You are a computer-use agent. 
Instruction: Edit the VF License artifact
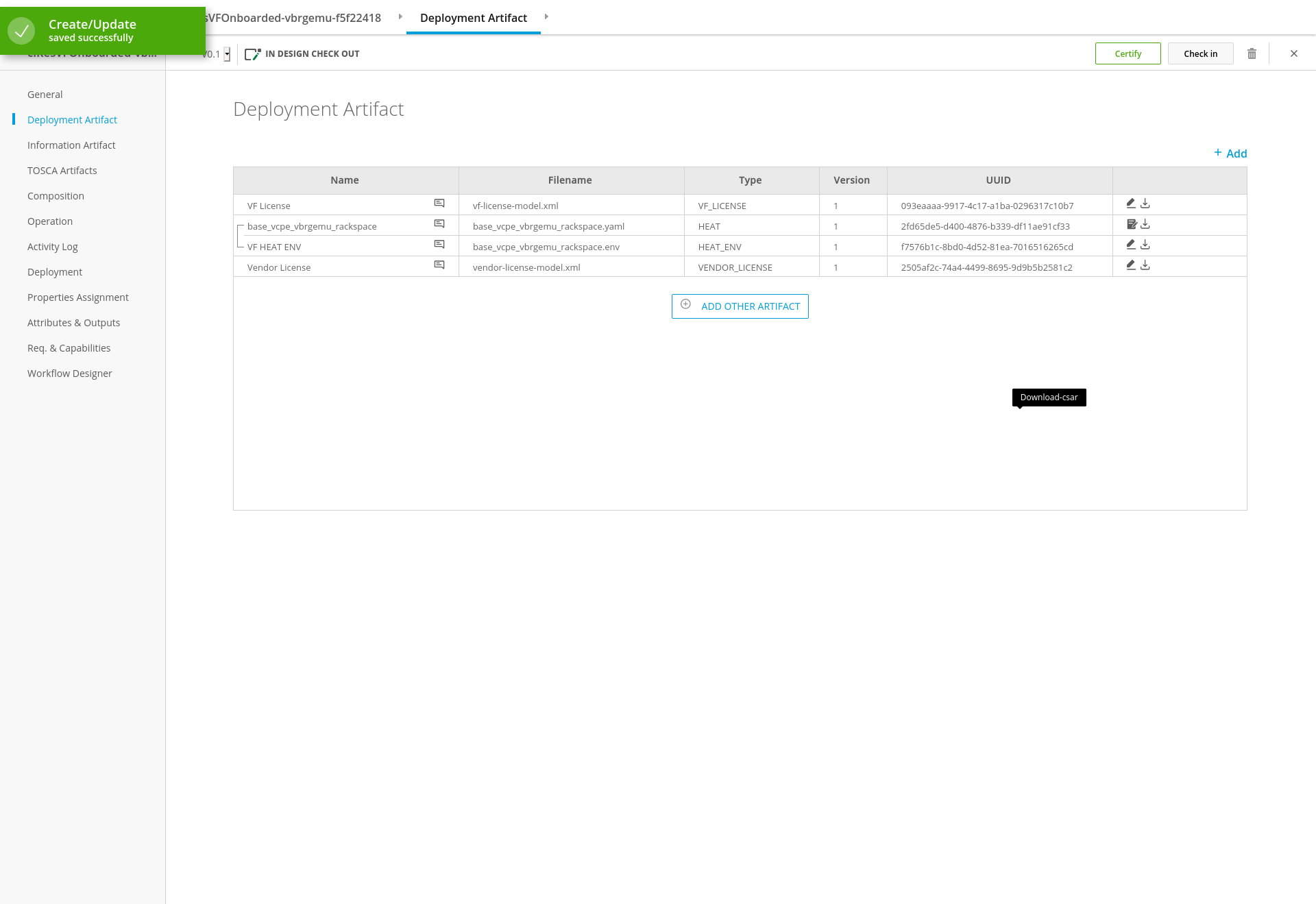(x=1131, y=204)
